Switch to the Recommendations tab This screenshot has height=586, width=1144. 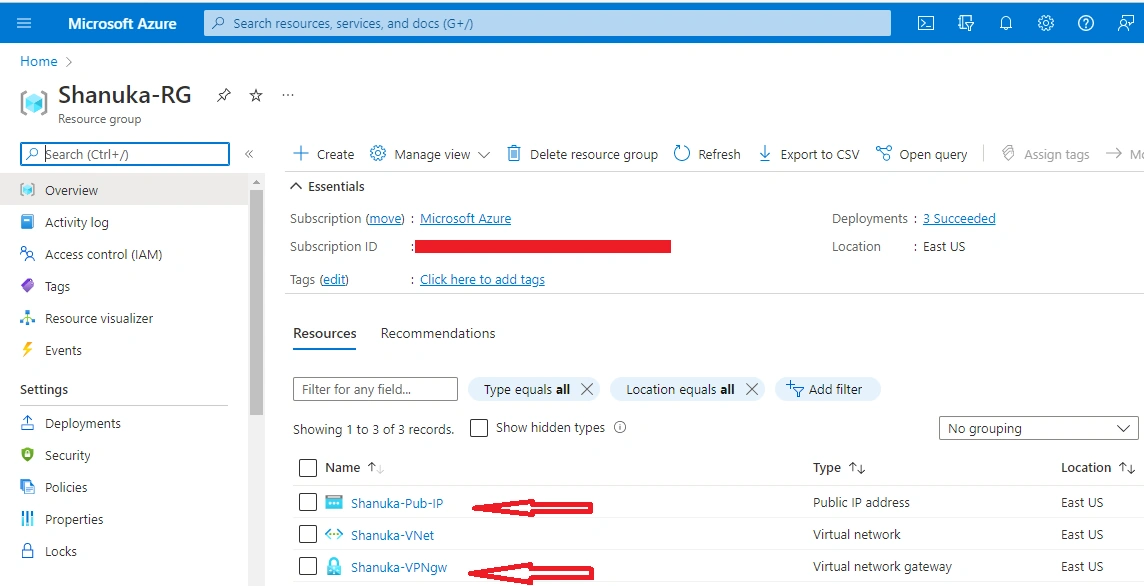(x=438, y=334)
